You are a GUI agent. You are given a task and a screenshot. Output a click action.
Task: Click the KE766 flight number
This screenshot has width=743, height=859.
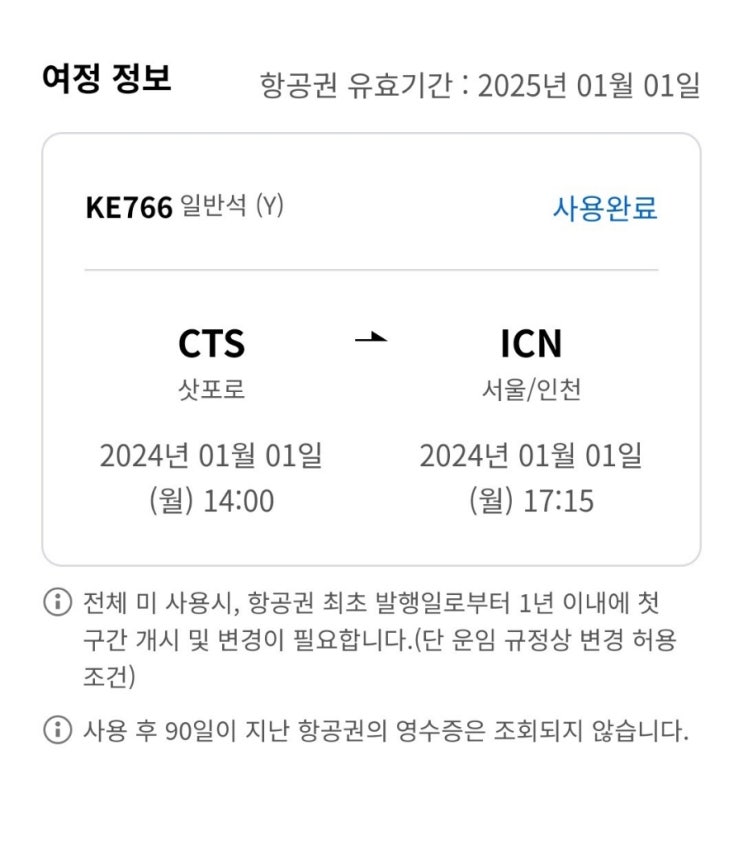pyautogui.click(x=129, y=208)
